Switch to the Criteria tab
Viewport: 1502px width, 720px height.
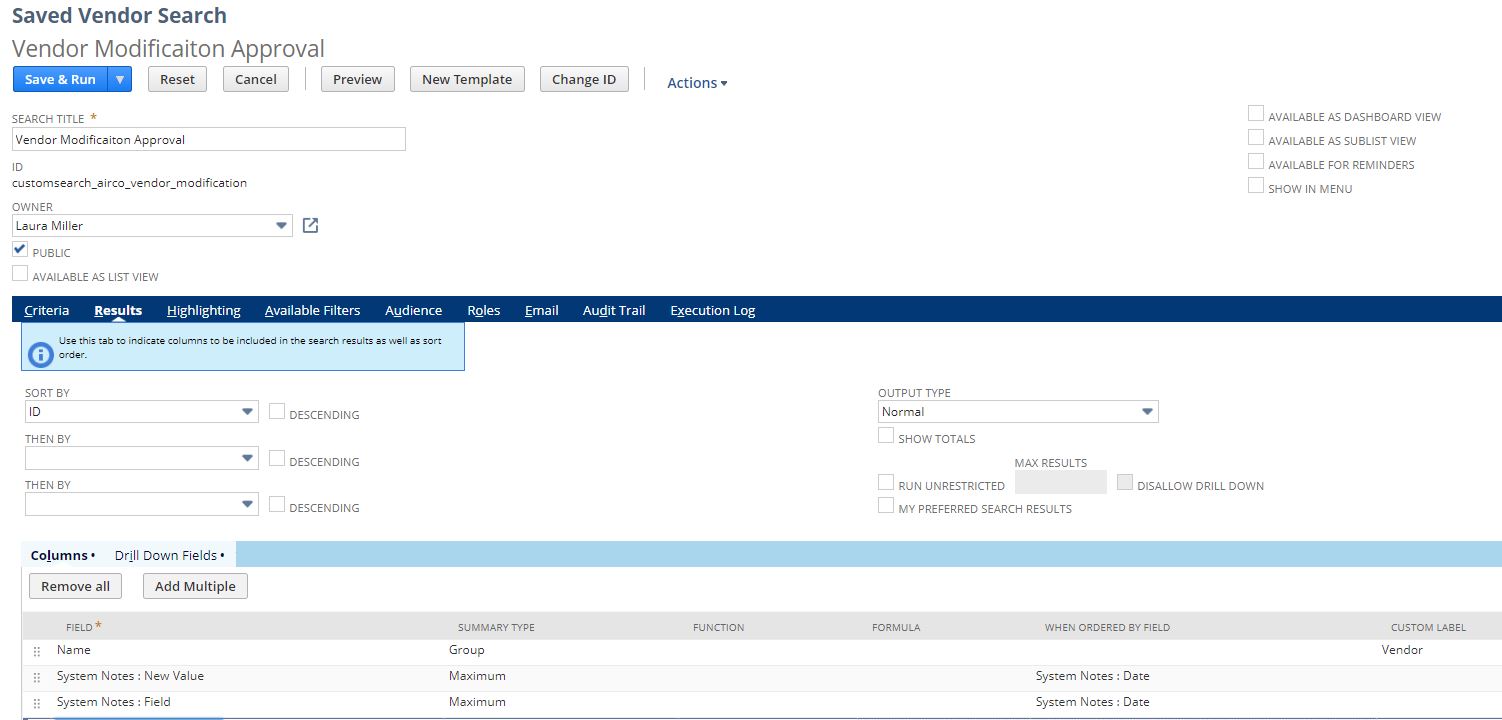pos(47,310)
